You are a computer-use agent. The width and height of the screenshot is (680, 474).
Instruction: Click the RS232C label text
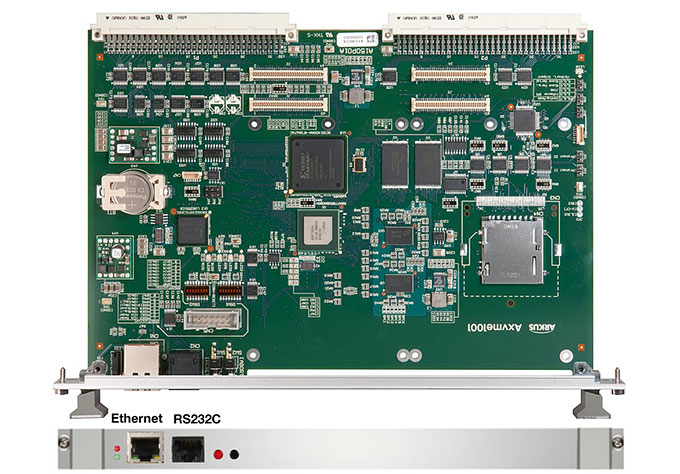[x=197, y=419]
